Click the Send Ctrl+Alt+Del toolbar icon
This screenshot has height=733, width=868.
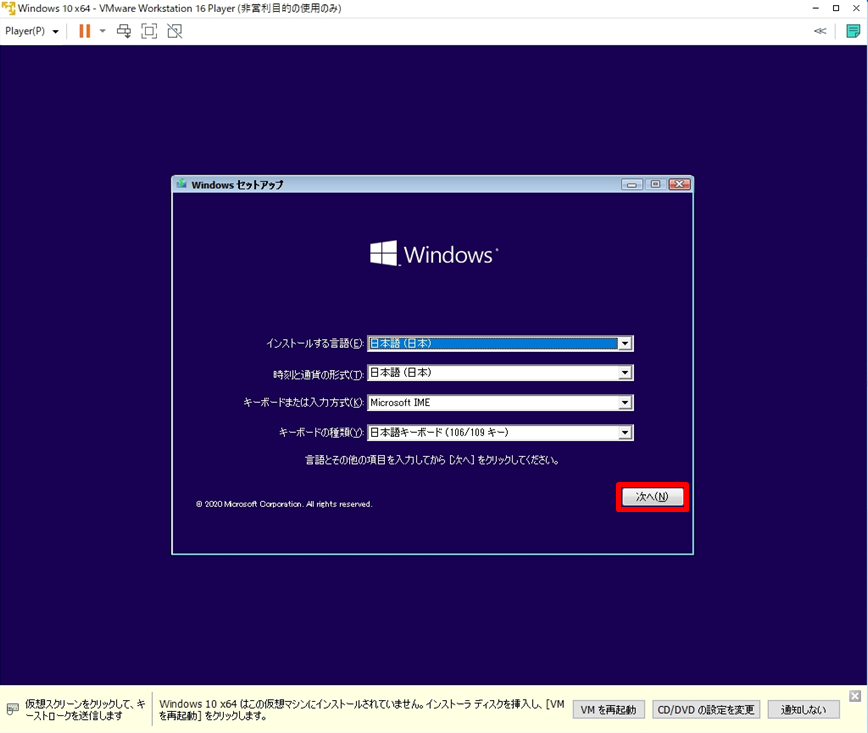(x=124, y=31)
